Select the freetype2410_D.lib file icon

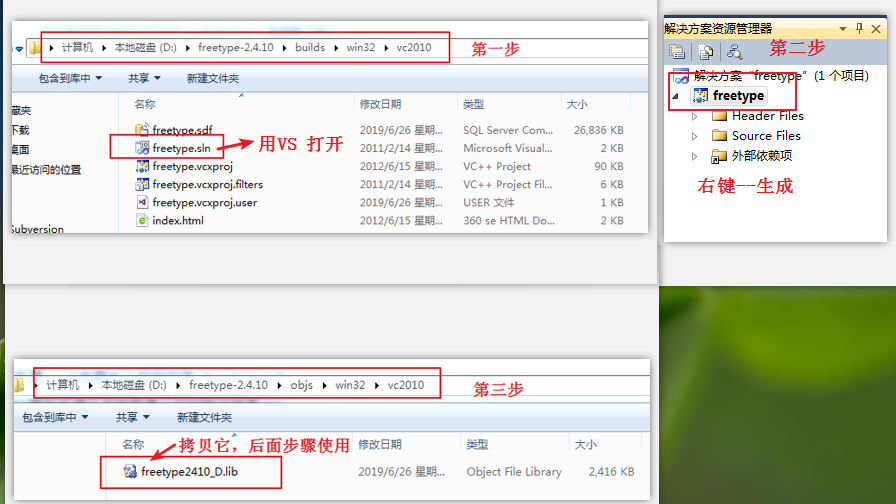[130, 471]
